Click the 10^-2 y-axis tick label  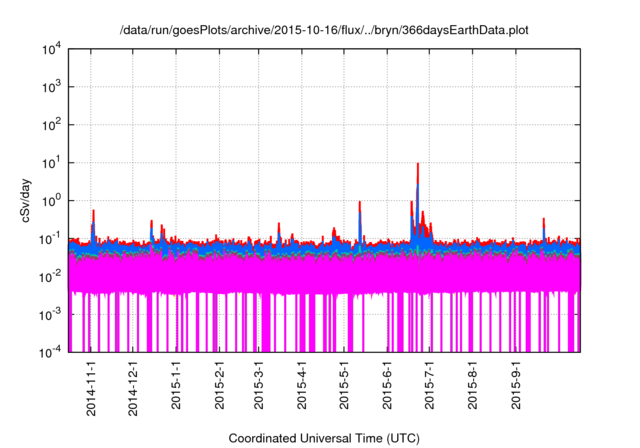(x=55, y=276)
